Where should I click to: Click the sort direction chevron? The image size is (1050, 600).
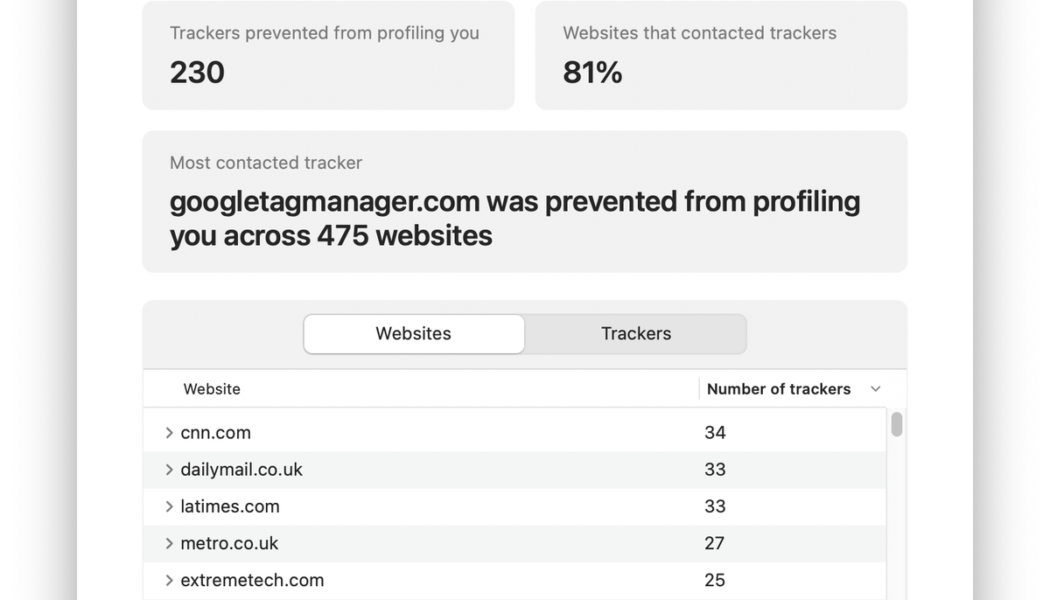pos(876,389)
